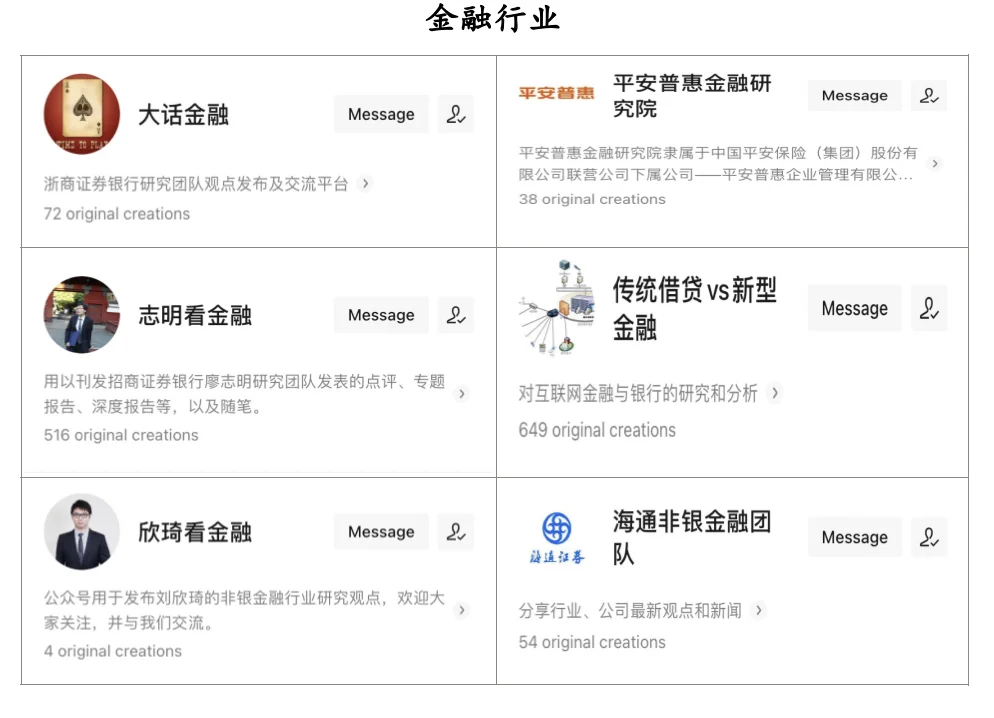Expand the 大话金融 description chevron
This screenshot has width=994, height=718.
[x=365, y=184]
